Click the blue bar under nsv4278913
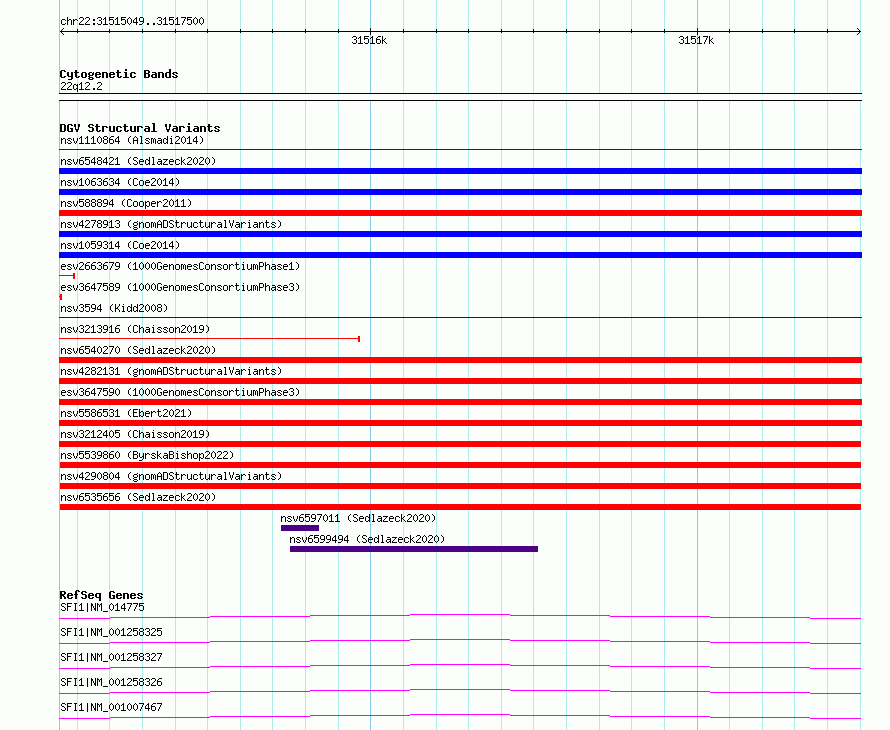The width and height of the screenshot is (890, 730). click(x=460, y=234)
